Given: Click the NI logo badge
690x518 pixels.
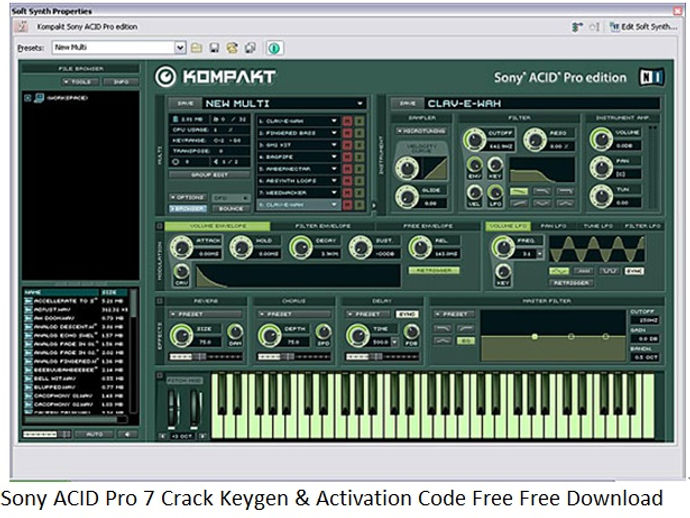Looking at the screenshot, I should 651,77.
